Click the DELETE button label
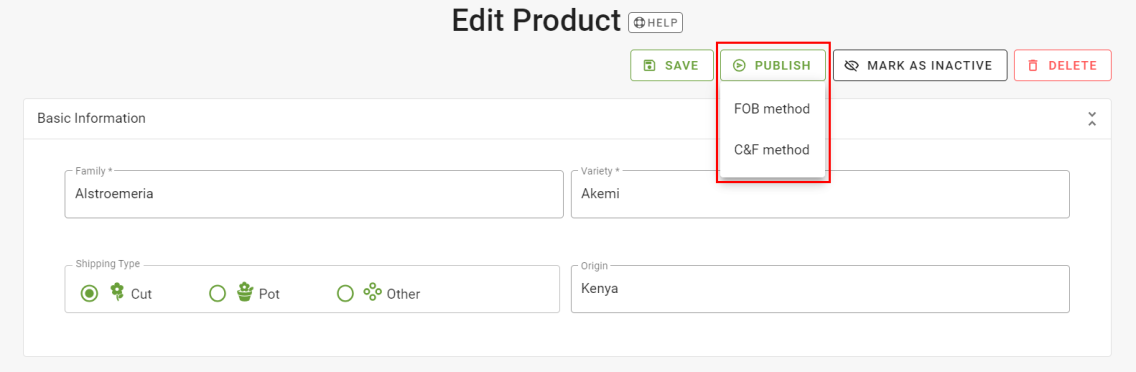This screenshot has height=372, width=1136. pos(1072,65)
